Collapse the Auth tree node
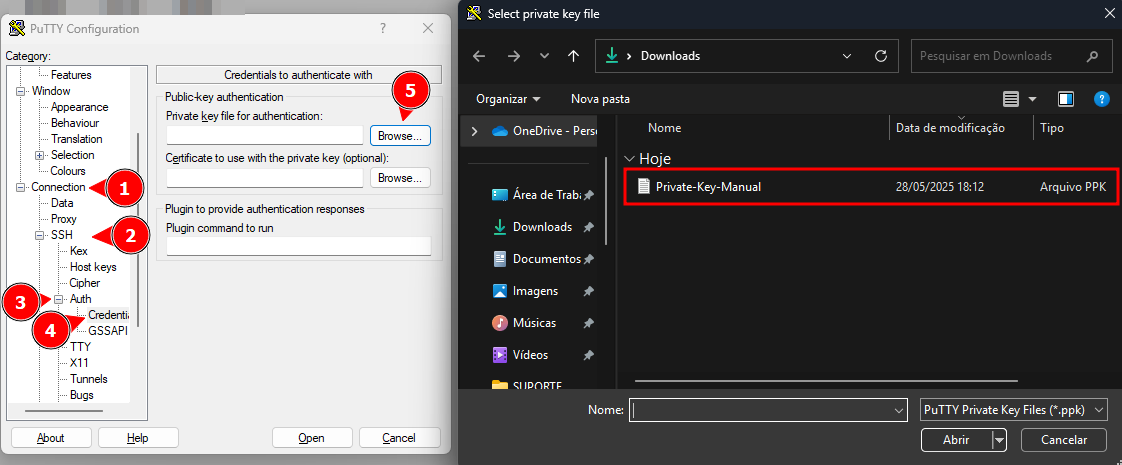The height and width of the screenshot is (465, 1122). coord(59,299)
